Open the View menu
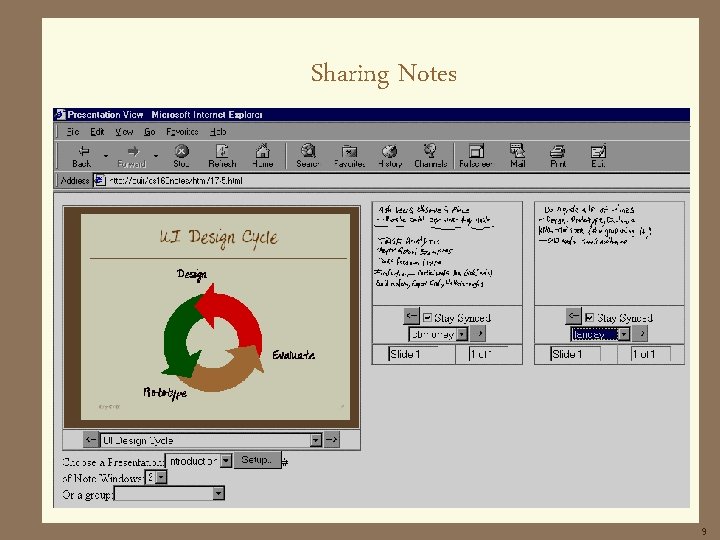 (x=124, y=132)
